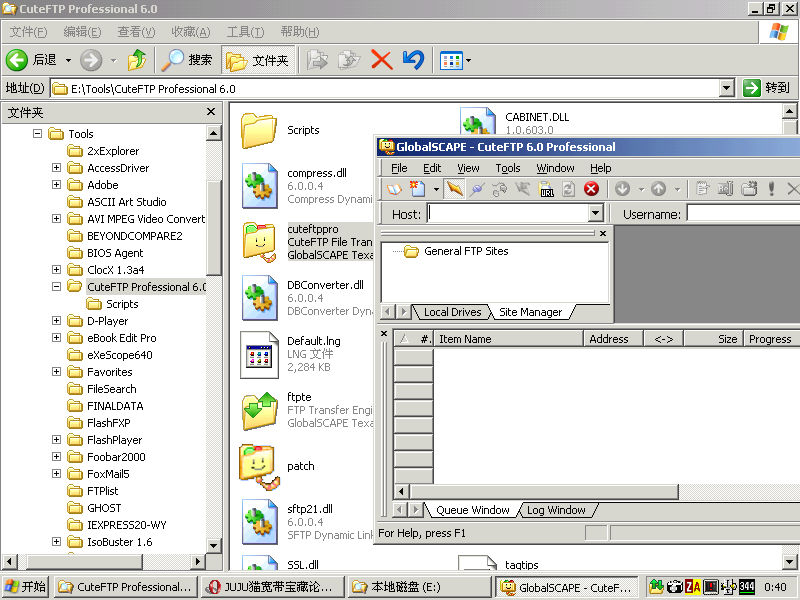This screenshot has width=800, height=600.
Task: Toggle the Folders (文件夹) pane button
Action: (x=258, y=60)
